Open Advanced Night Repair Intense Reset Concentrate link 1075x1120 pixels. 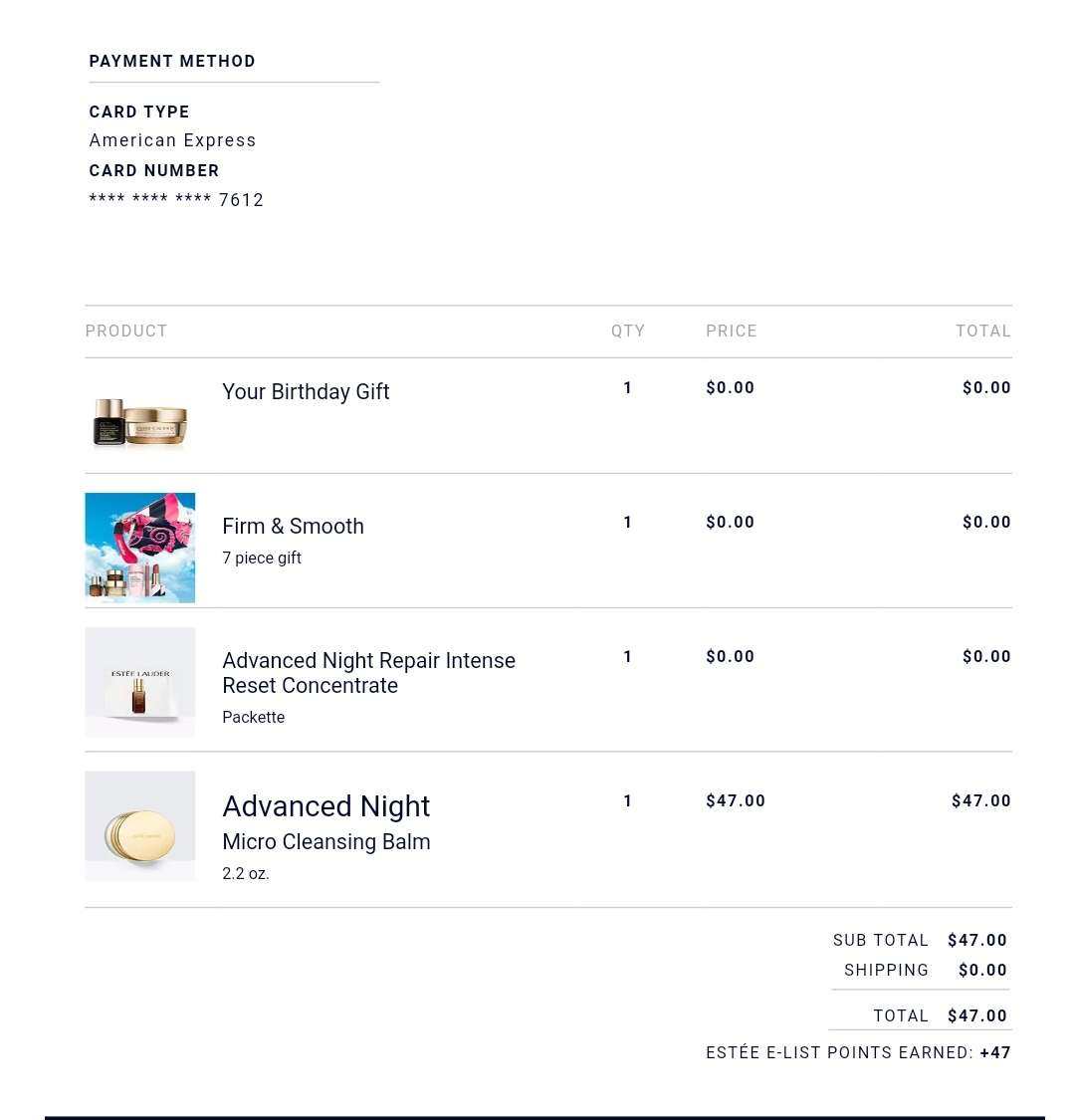point(368,673)
